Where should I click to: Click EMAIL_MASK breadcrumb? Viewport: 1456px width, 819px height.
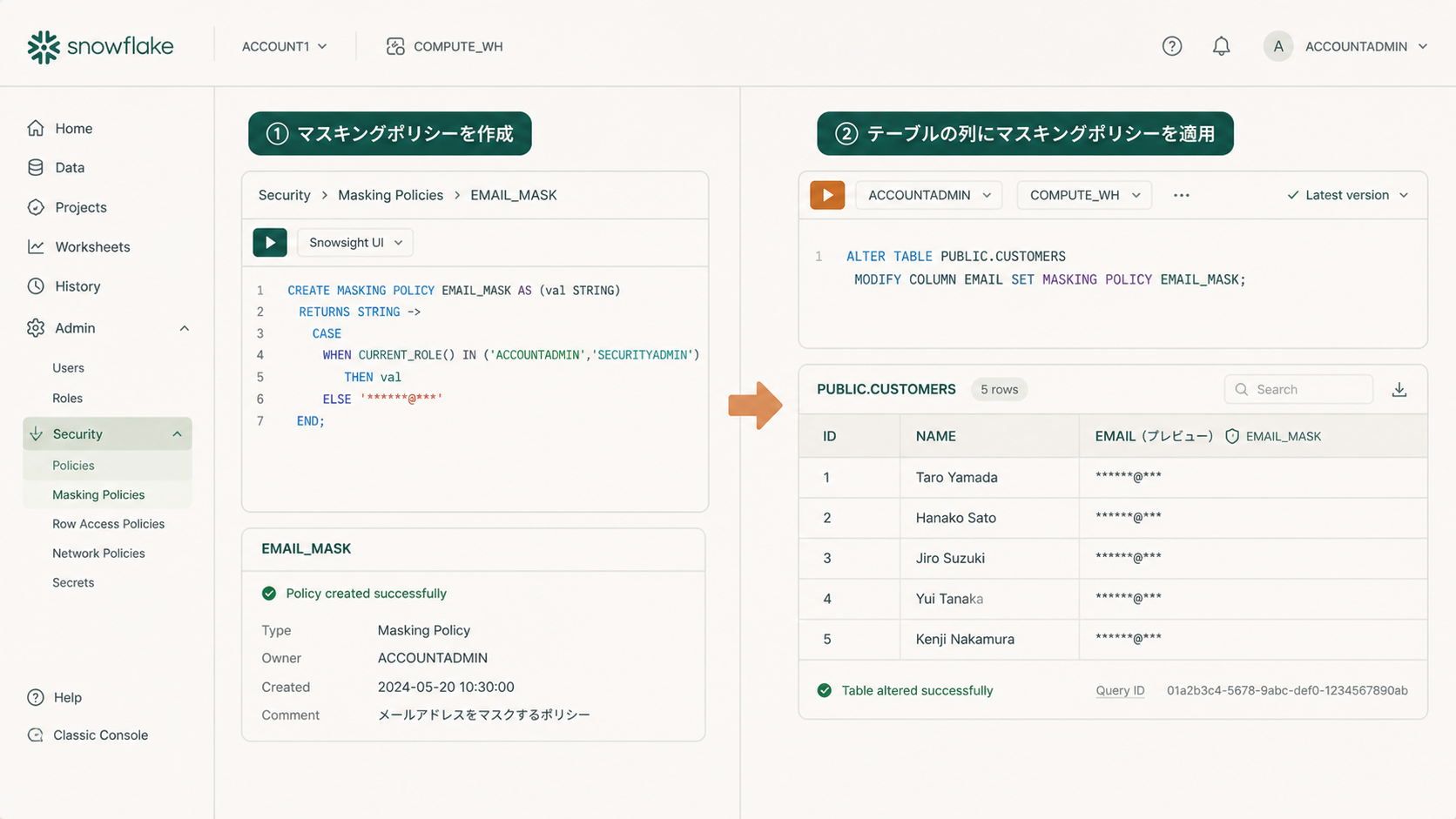pos(514,195)
